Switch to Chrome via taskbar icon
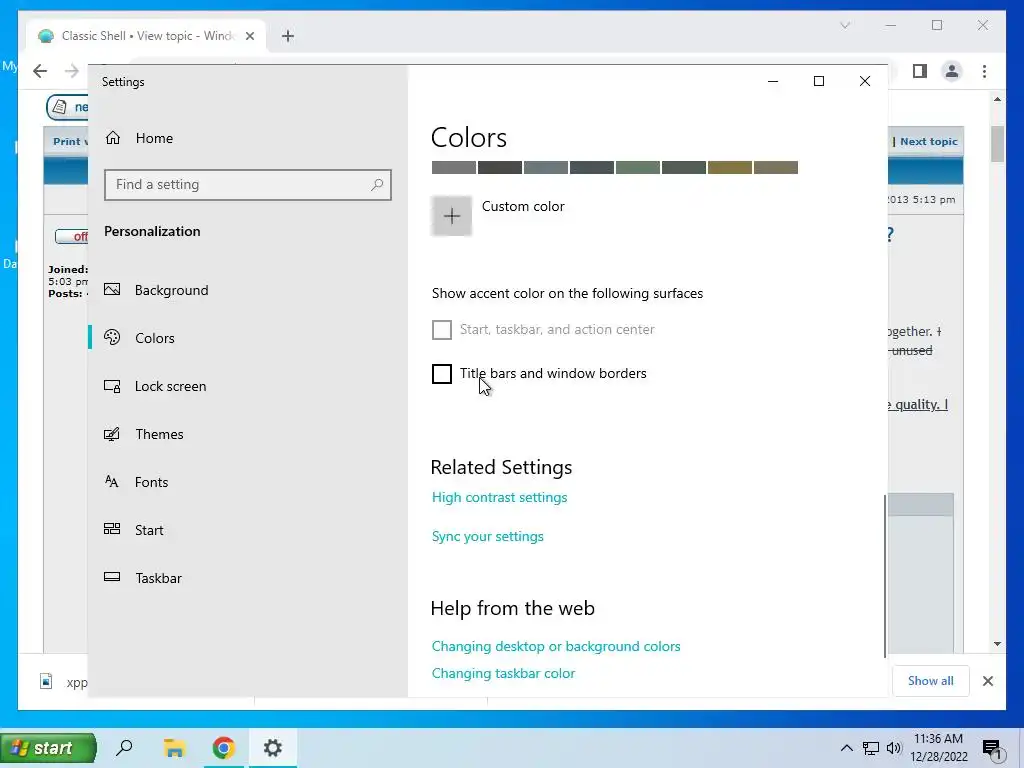 223,748
